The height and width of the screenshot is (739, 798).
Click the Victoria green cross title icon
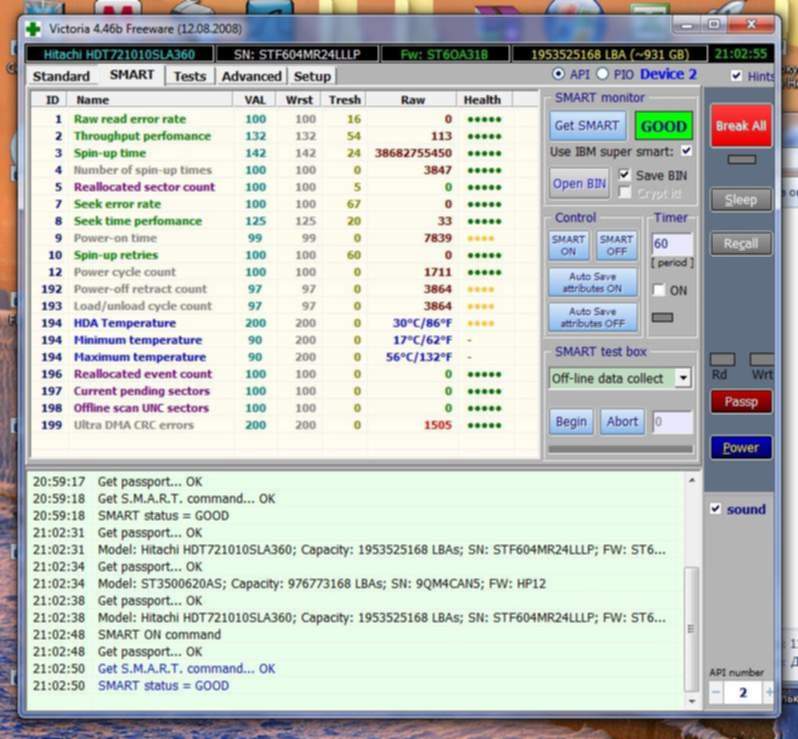pyautogui.click(x=34, y=29)
